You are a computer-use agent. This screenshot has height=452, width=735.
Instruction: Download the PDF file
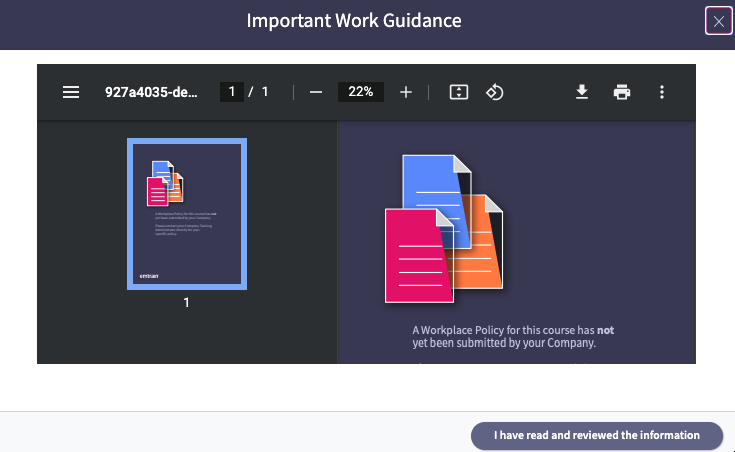pos(582,92)
